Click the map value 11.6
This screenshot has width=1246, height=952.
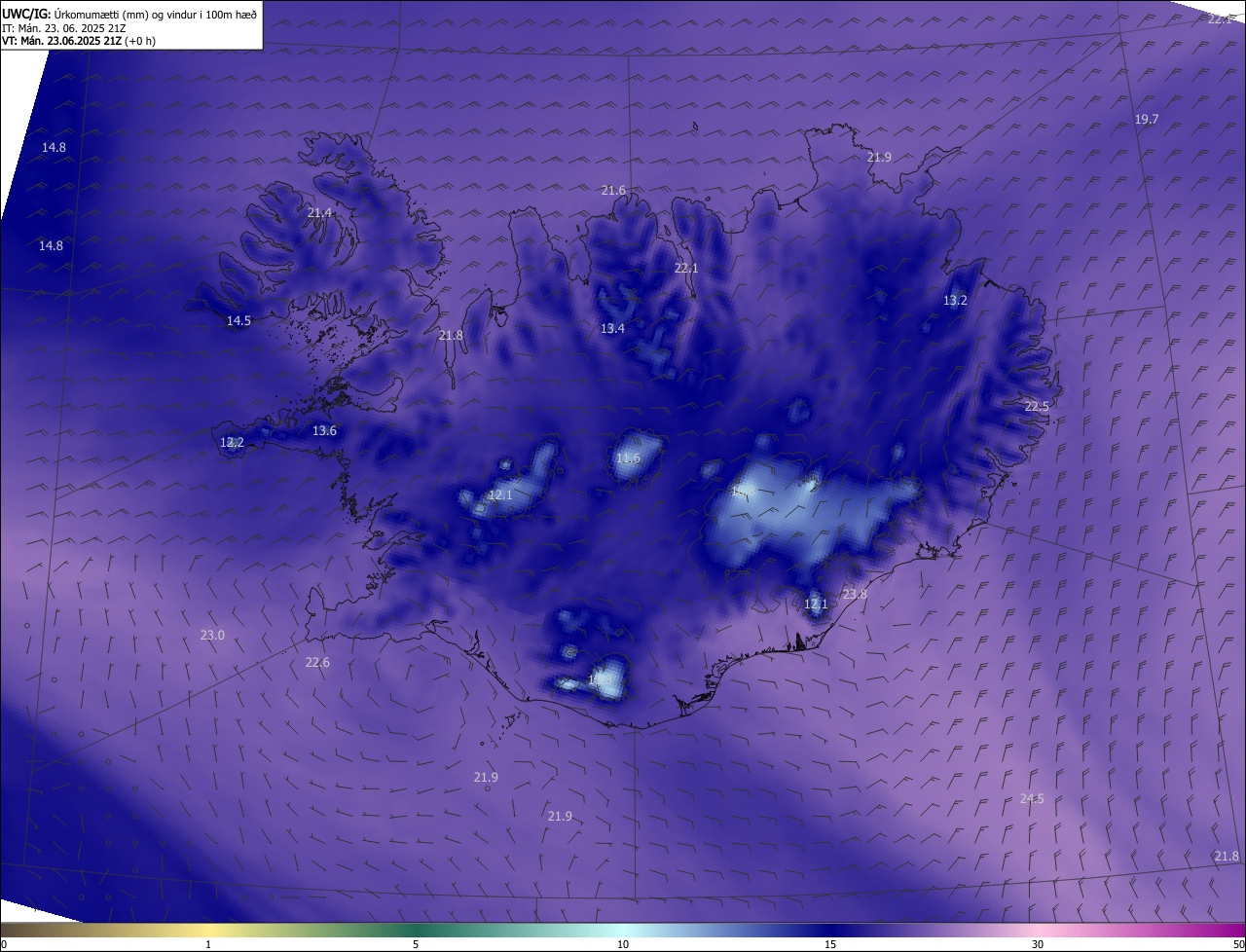(628, 458)
